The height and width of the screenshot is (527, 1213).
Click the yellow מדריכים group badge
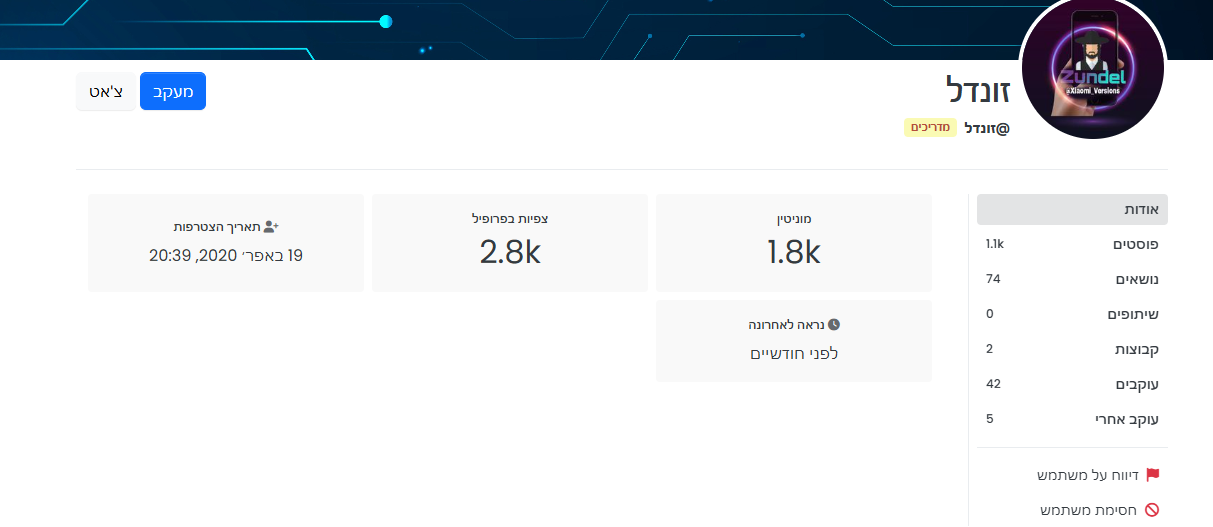click(x=931, y=128)
